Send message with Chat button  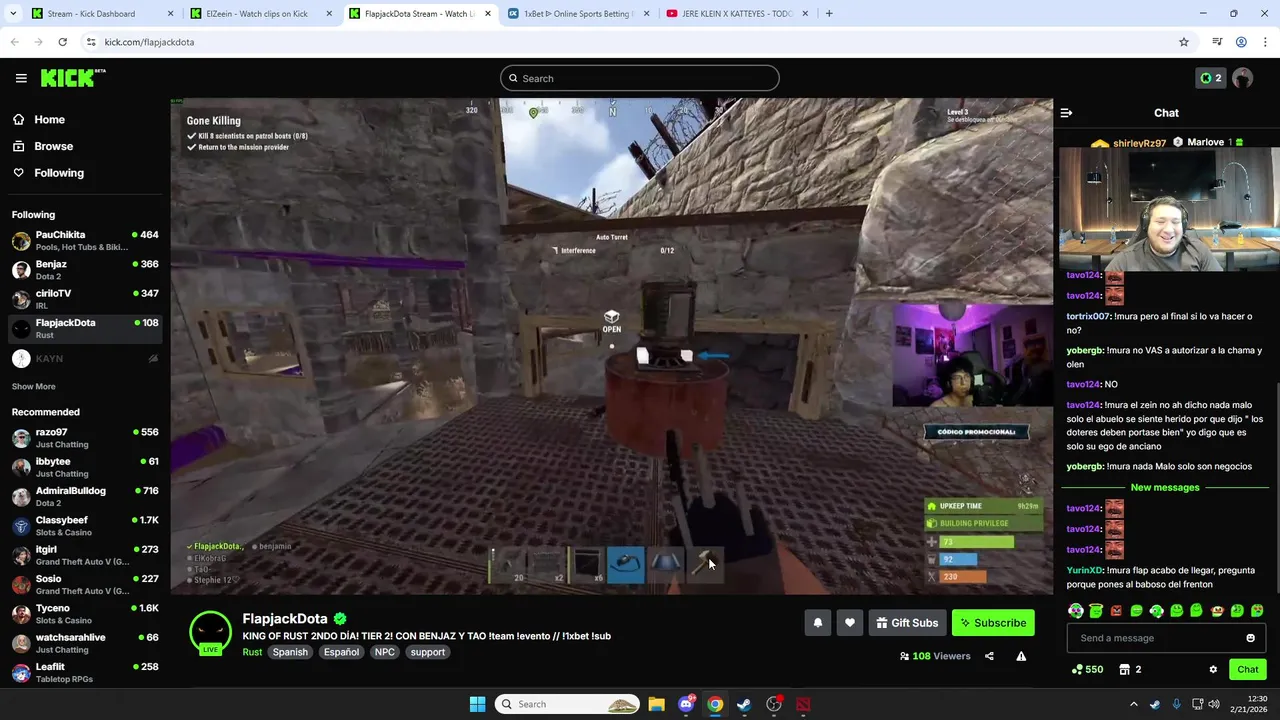coord(1248,669)
